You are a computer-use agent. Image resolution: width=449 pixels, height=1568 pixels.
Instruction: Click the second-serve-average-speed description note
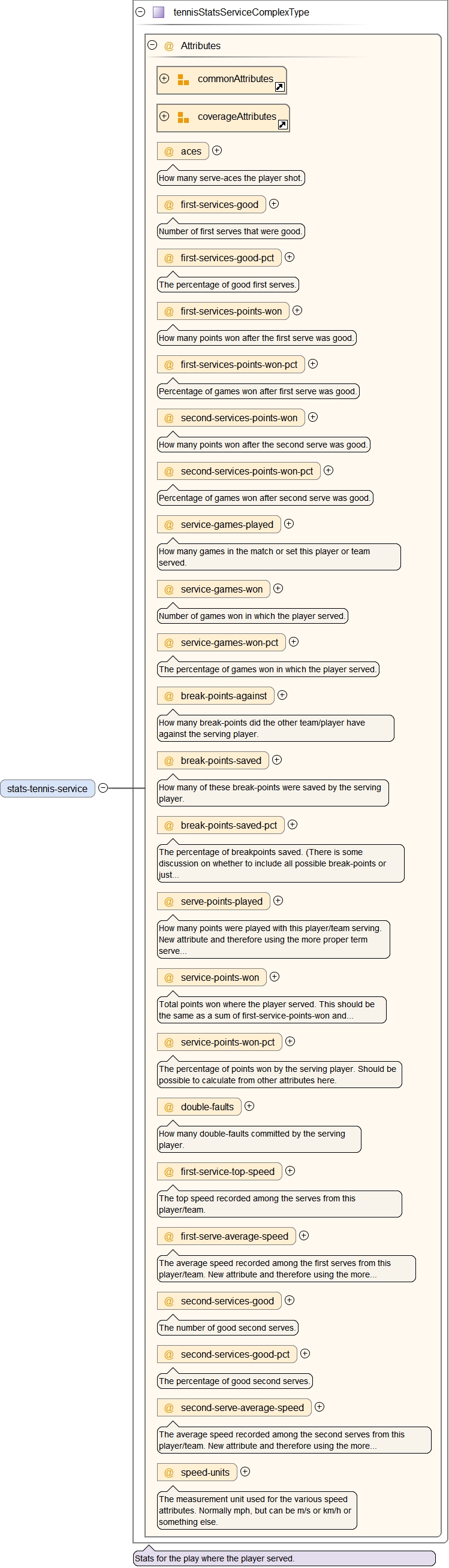(294, 1440)
